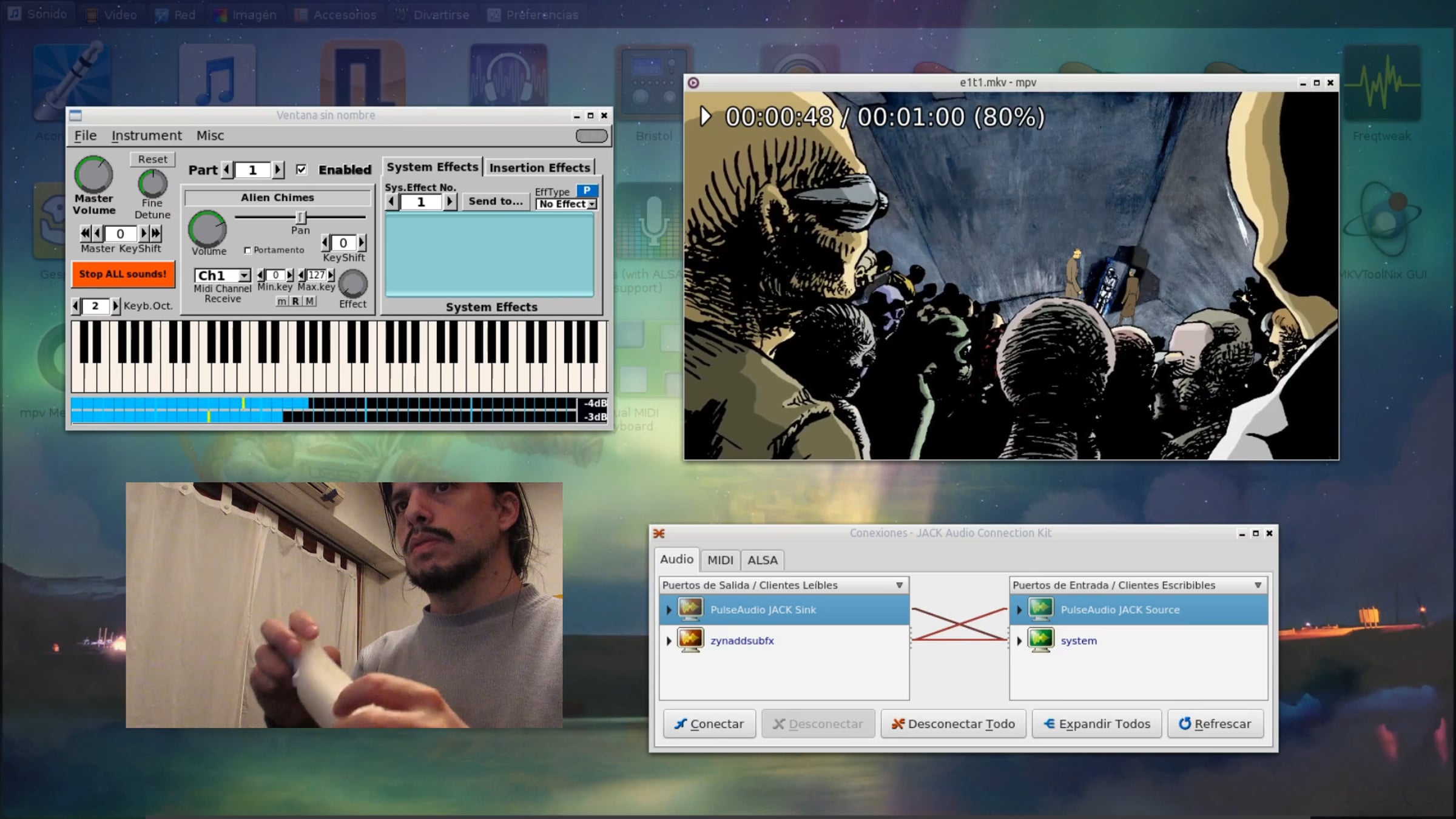1456x819 pixels.
Task: Click the Refrescar button
Action: 1215,724
